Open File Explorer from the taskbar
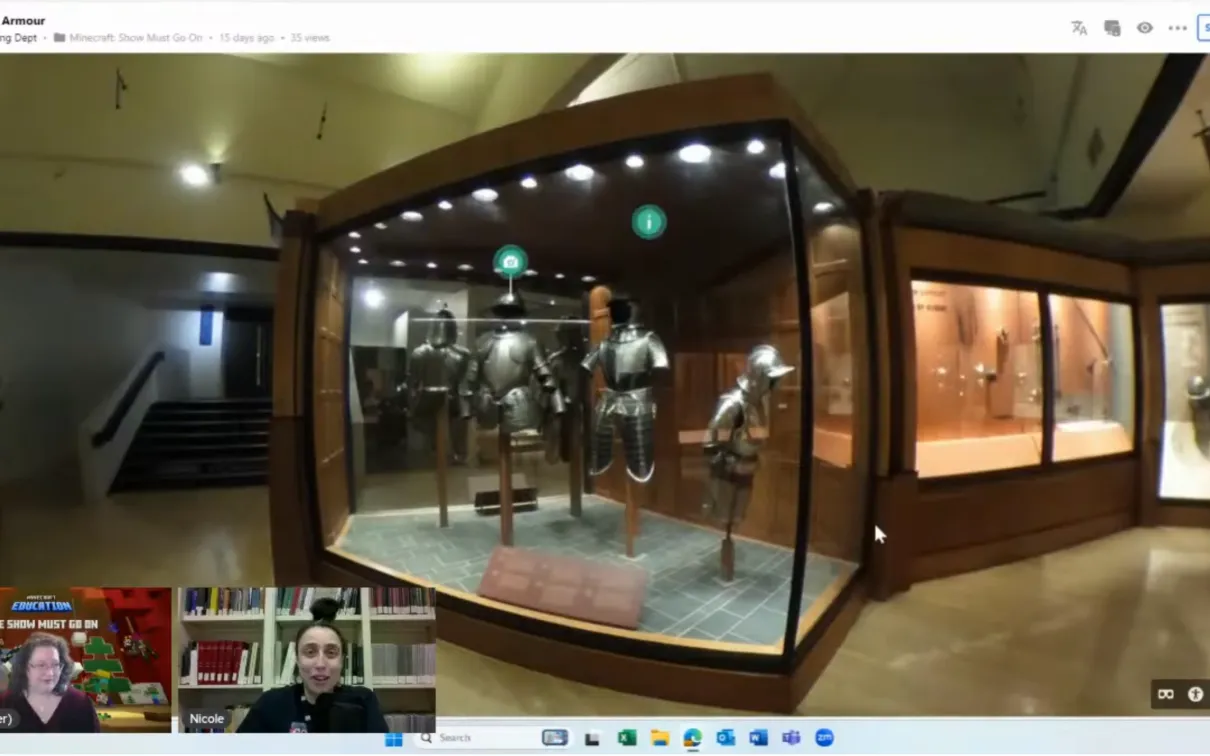 pos(659,738)
